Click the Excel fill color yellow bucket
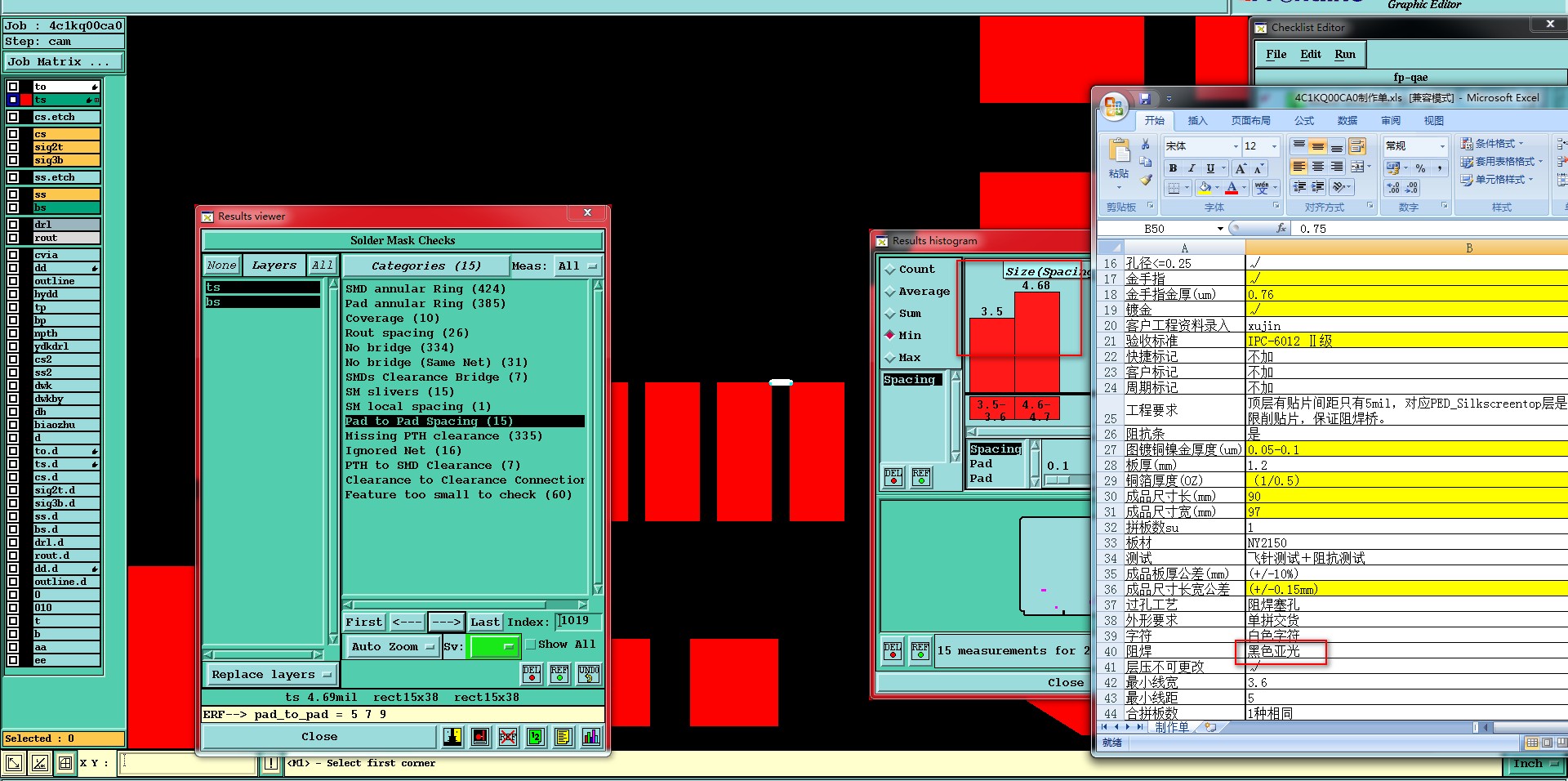Viewport: 1568px width, 781px height. (x=1205, y=188)
